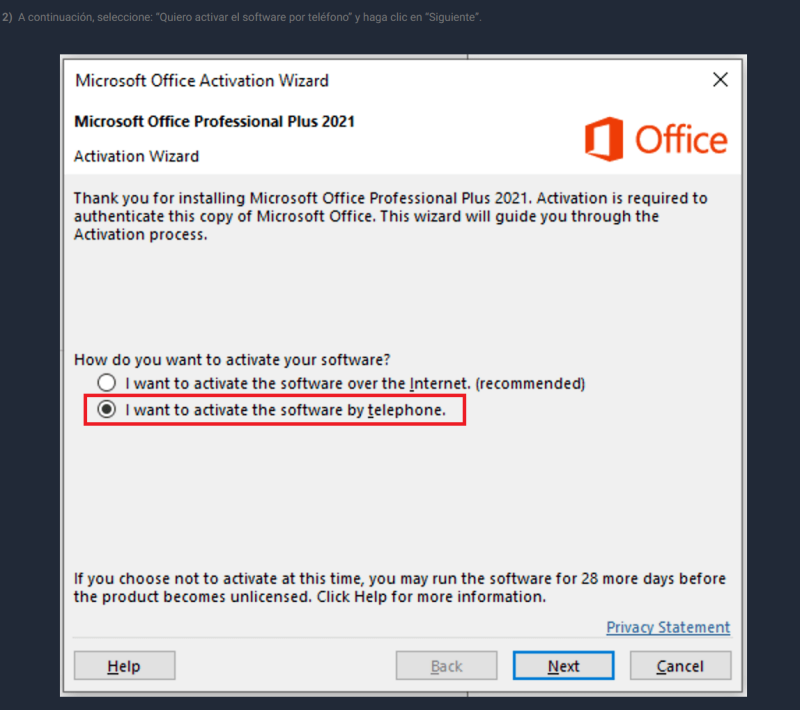Close the Activation Wizard with the X

[x=720, y=80]
